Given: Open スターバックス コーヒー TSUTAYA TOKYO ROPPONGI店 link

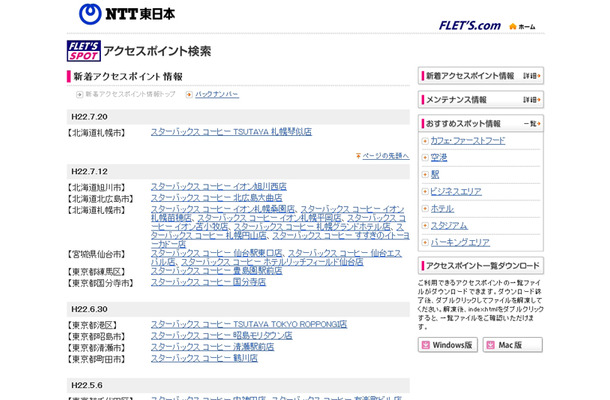Looking at the screenshot, I should point(249,324).
